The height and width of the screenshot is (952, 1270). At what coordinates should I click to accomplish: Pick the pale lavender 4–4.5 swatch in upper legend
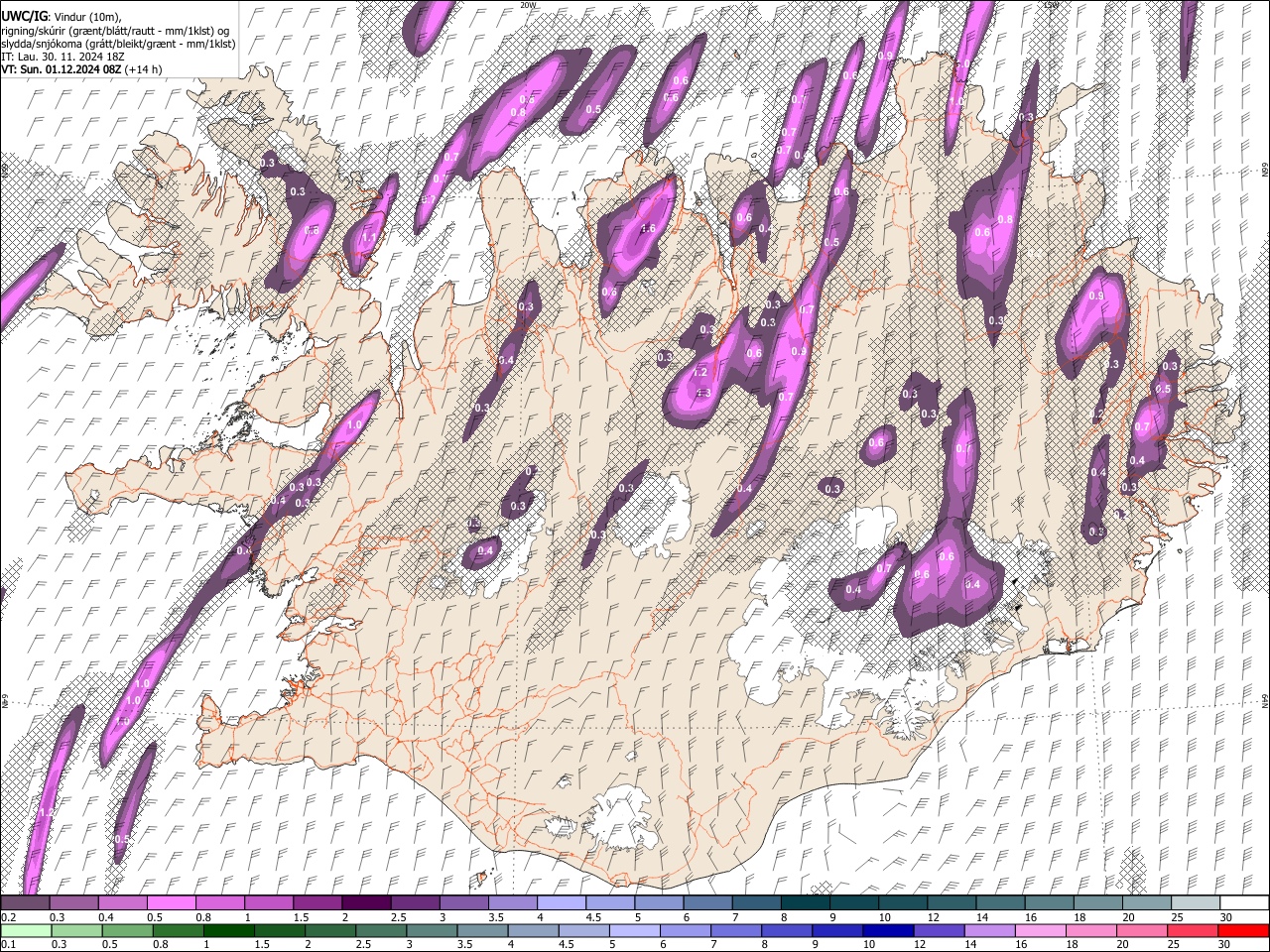coord(561,903)
